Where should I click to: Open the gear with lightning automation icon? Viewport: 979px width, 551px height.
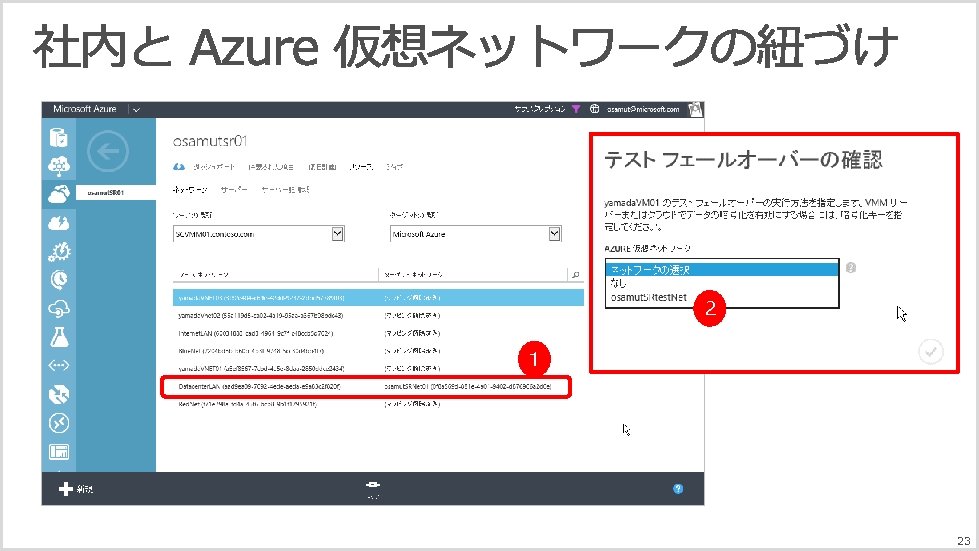59,251
